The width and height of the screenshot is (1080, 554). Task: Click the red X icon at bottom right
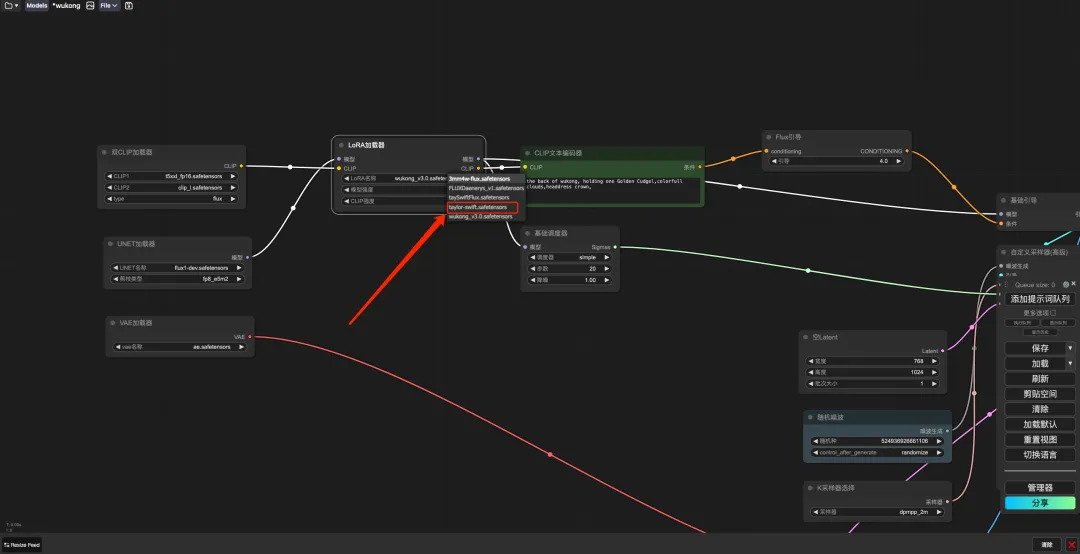pos(1072,545)
